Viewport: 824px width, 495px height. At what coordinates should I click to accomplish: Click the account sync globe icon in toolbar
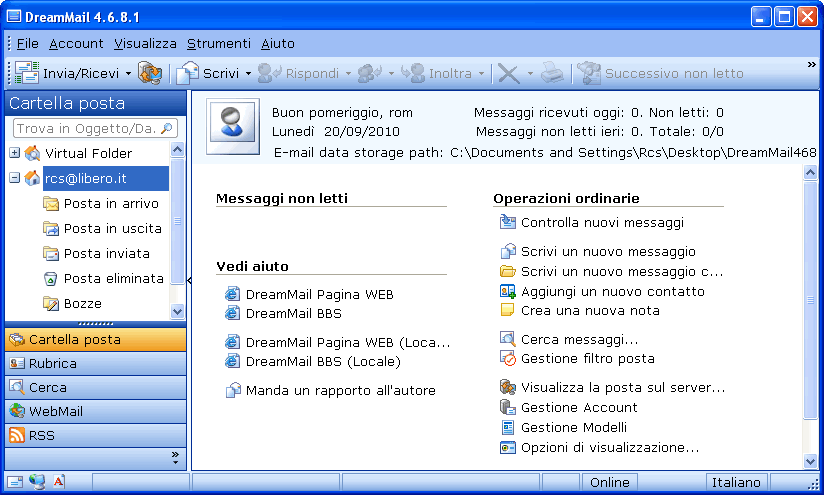point(150,73)
